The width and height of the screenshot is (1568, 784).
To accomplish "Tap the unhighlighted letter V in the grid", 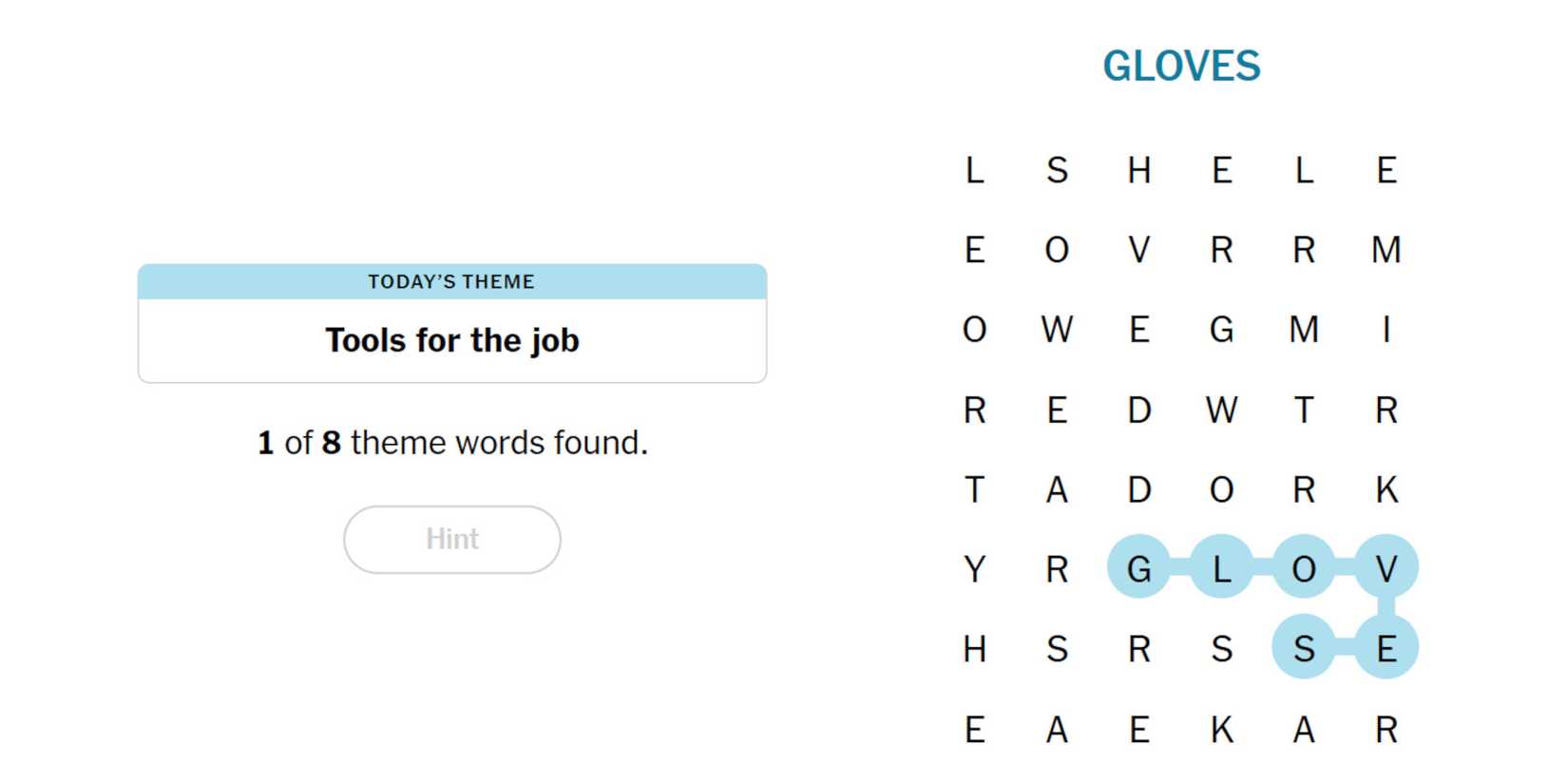I will pos(1138,249).
